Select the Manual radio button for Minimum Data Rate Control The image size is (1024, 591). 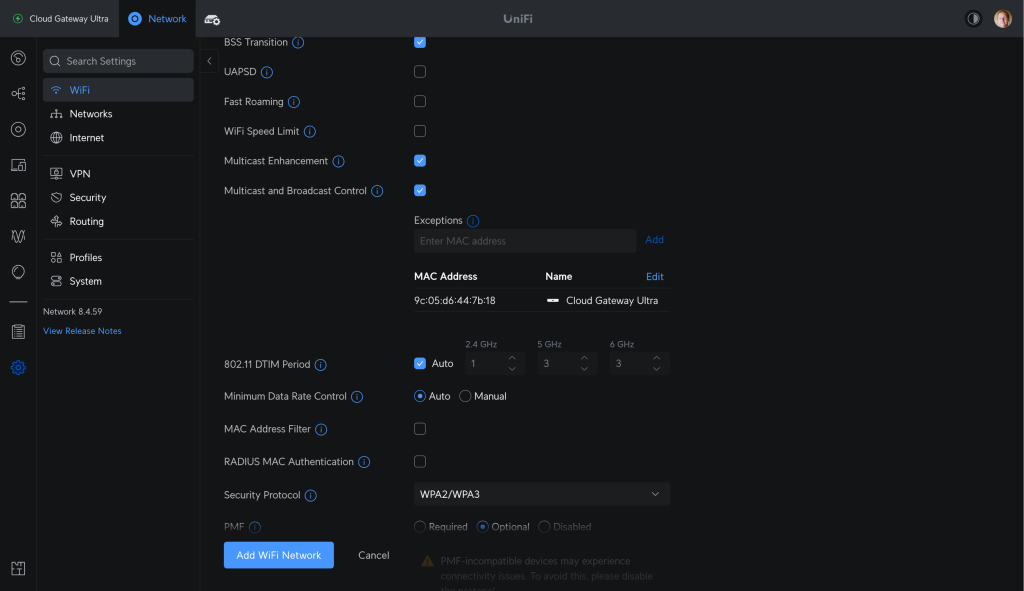pos(464,395)
